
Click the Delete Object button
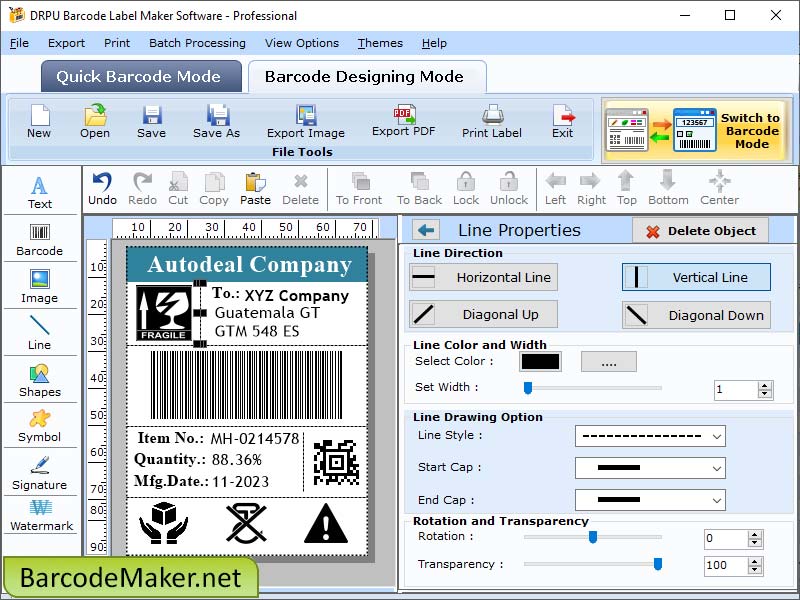click(701, 231)
